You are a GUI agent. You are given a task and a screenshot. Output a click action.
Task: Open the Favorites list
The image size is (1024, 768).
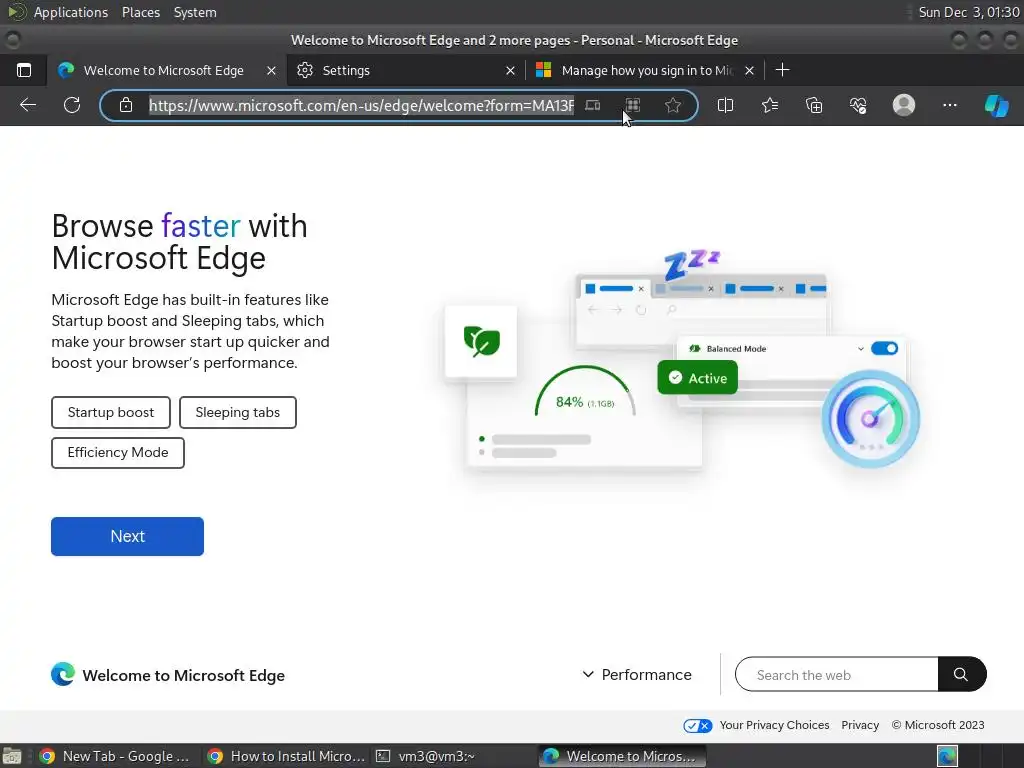pyautogui.click(x=770, y=105)
